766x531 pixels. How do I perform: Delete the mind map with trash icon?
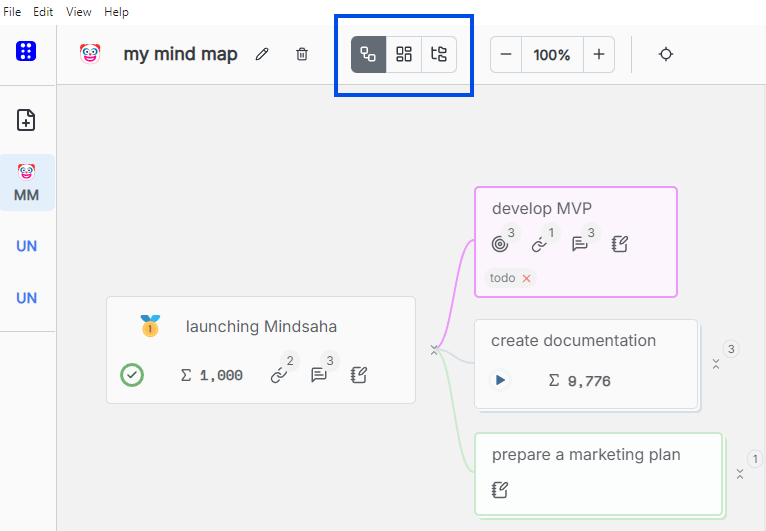pyautogui.click(x=302, y=54)
